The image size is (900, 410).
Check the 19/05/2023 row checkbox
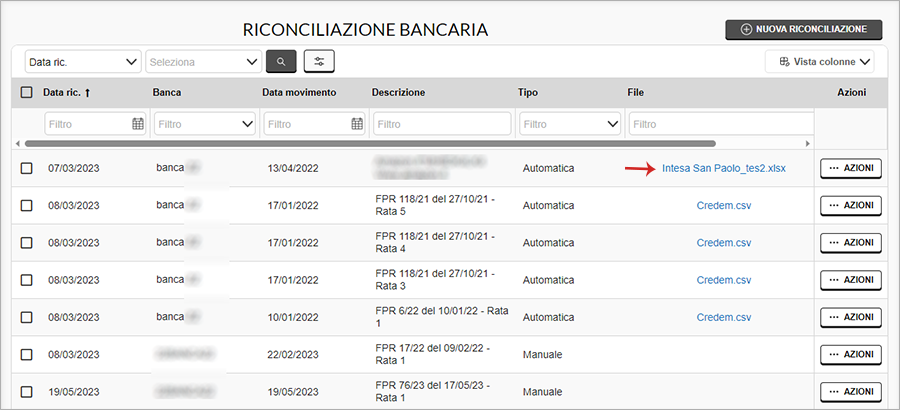coord(26,392)
